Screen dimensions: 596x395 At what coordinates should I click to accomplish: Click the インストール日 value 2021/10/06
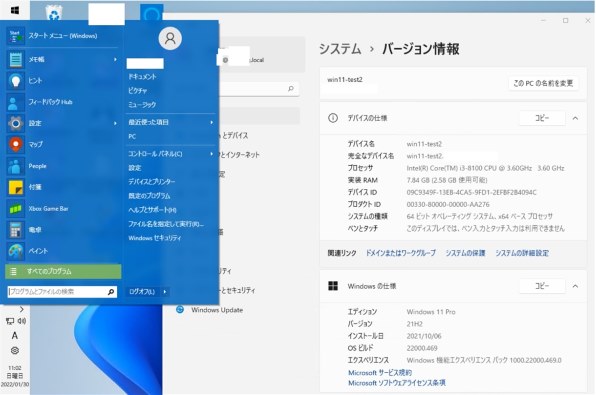coord(424,336)
